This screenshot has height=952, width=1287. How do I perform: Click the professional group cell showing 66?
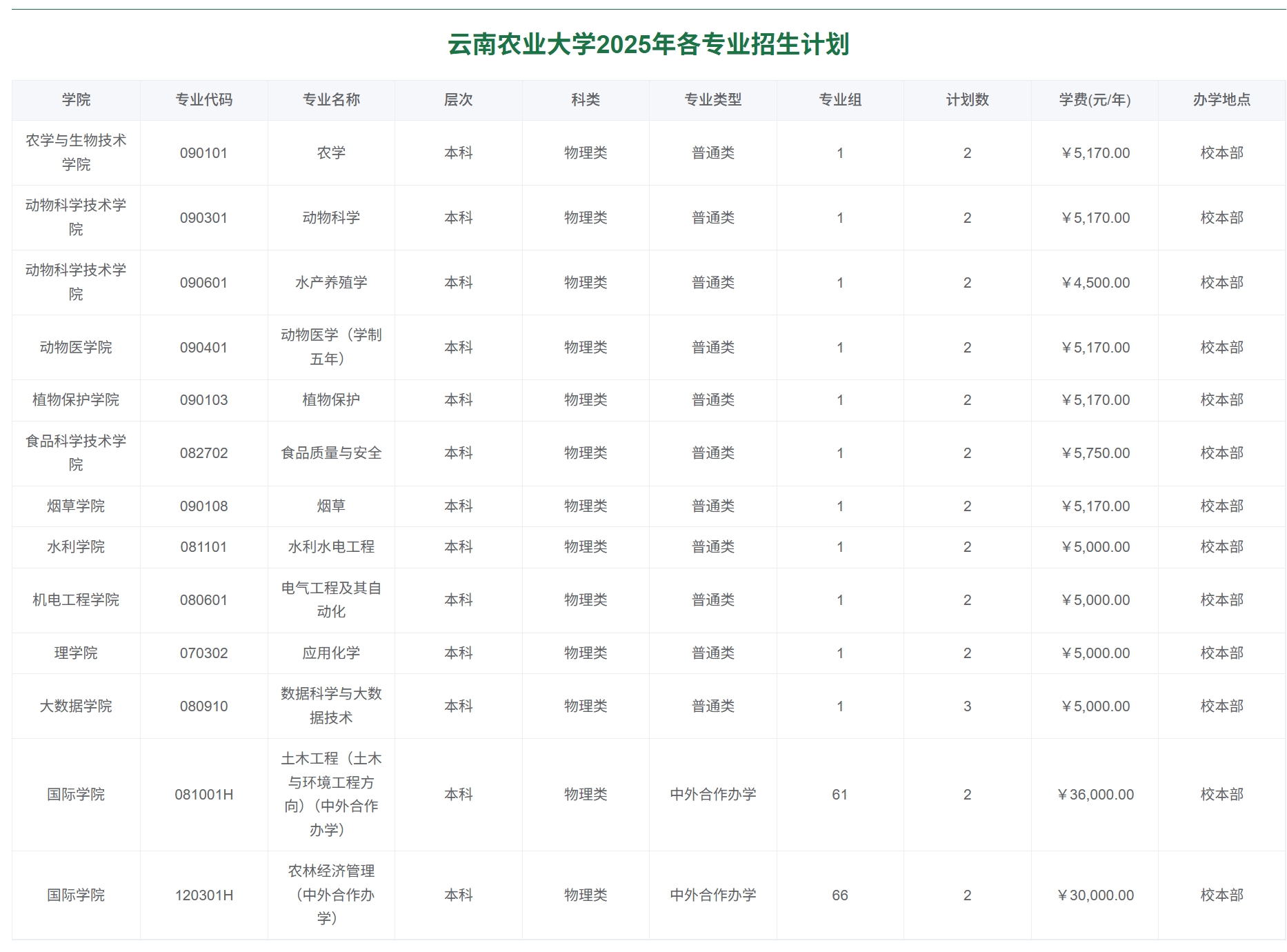(839, 895)
